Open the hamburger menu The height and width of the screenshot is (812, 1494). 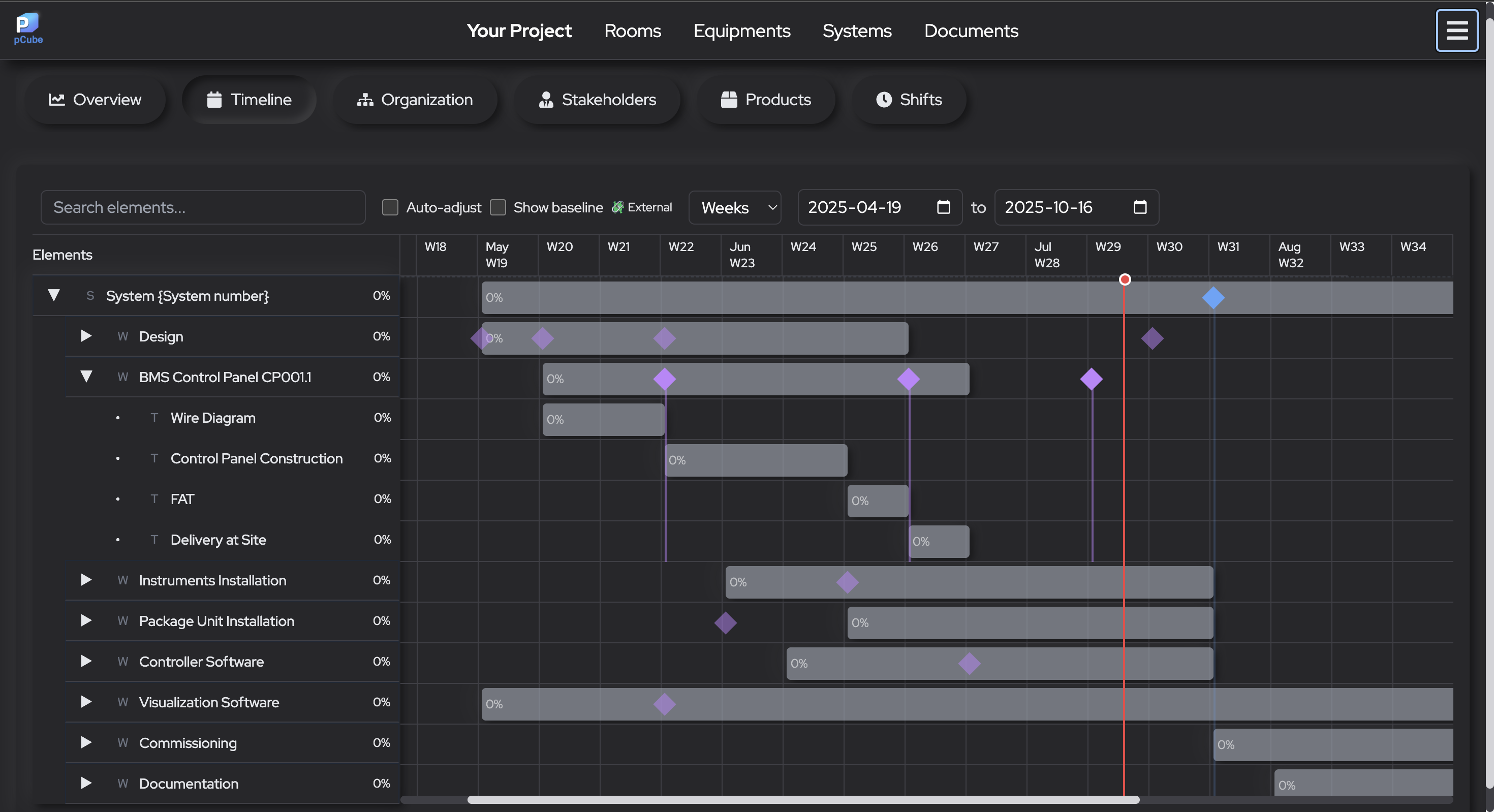[x=1457, y=29]
